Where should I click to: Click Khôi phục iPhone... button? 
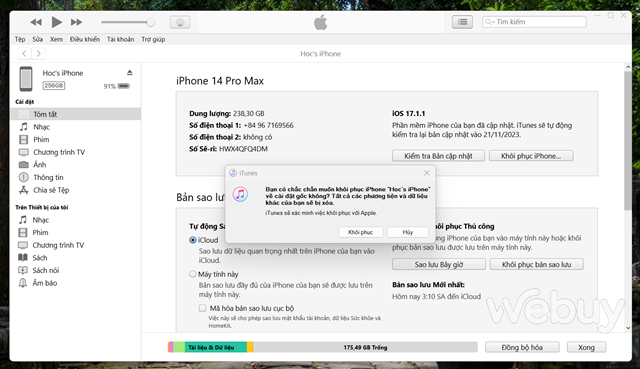[x=531, y=156]
